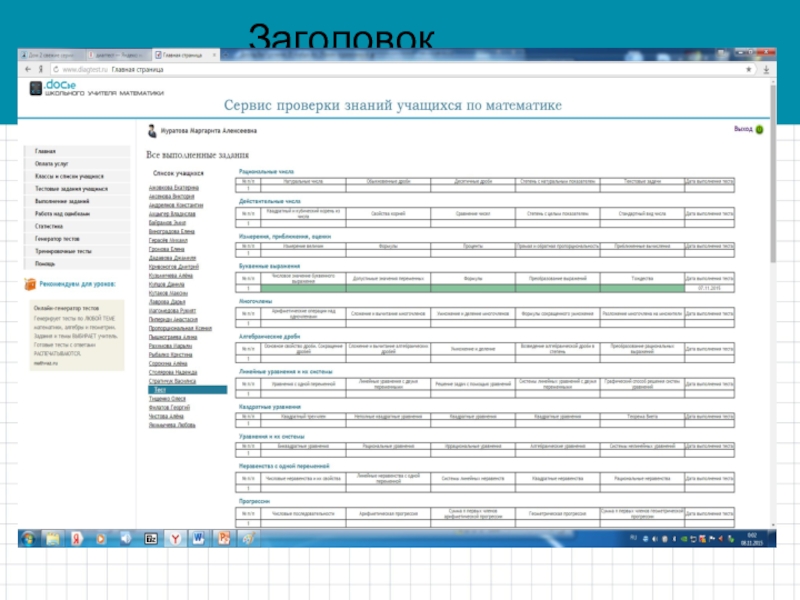Click the Теорема Виета table cell
This screenshot has width=800, height=600.
[x=642, y=417]
